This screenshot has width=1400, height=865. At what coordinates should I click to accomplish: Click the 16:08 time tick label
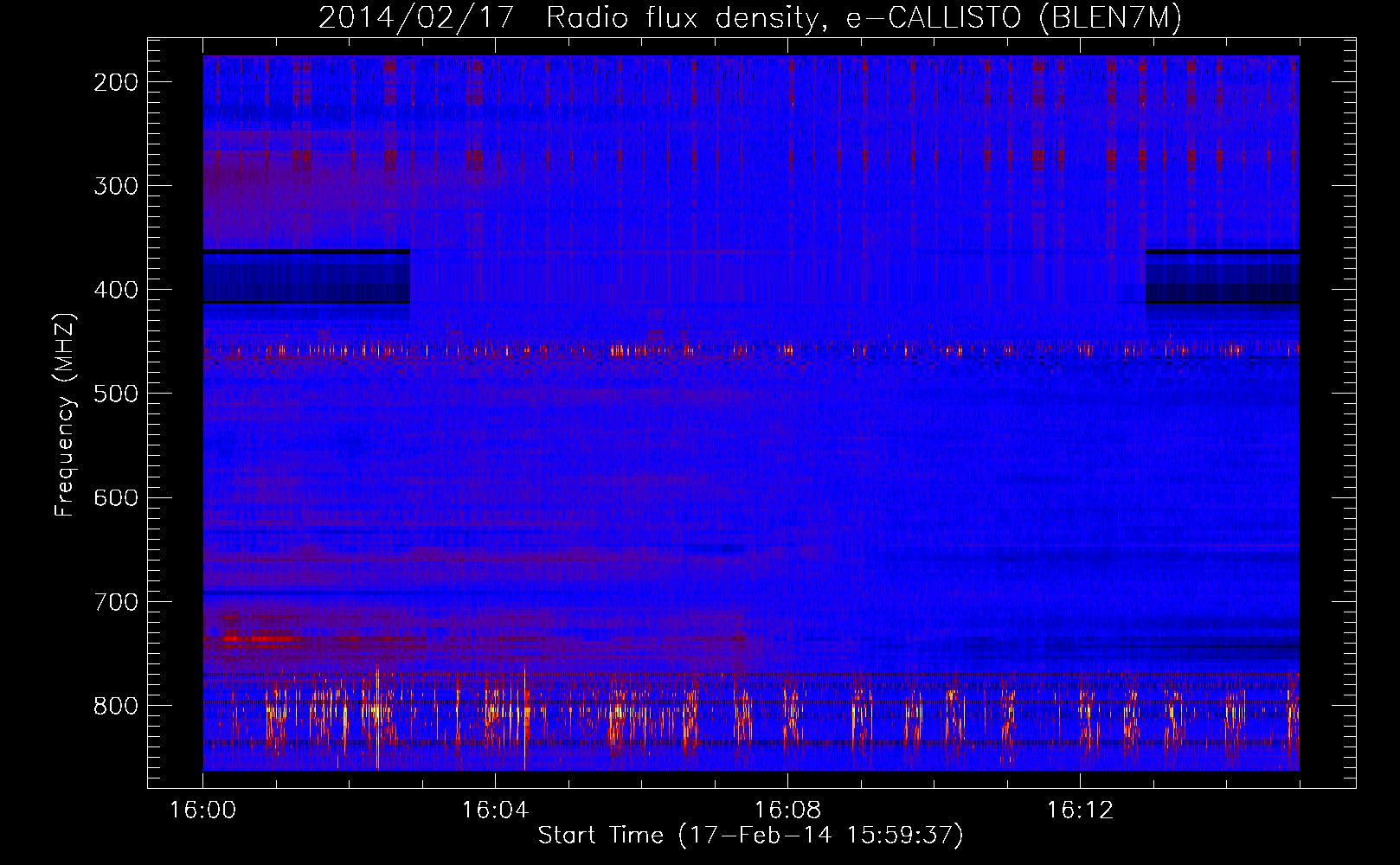788,811
